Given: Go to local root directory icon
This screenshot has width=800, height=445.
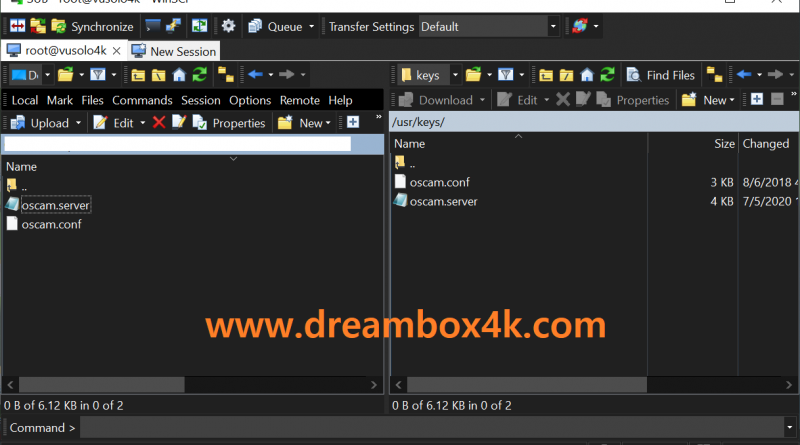Looking at the screenshot, I should (x=158, y=76).
